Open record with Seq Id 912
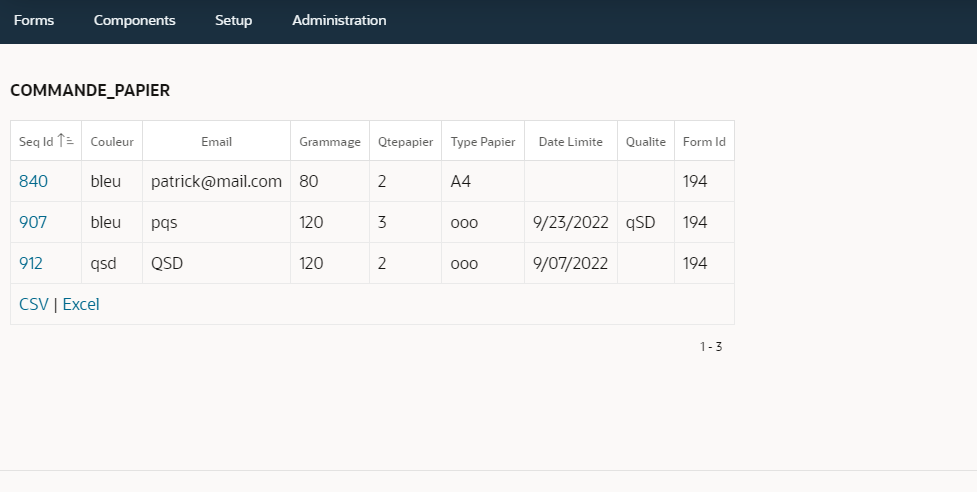Screen dimensions: 977x492 [31, 263]
